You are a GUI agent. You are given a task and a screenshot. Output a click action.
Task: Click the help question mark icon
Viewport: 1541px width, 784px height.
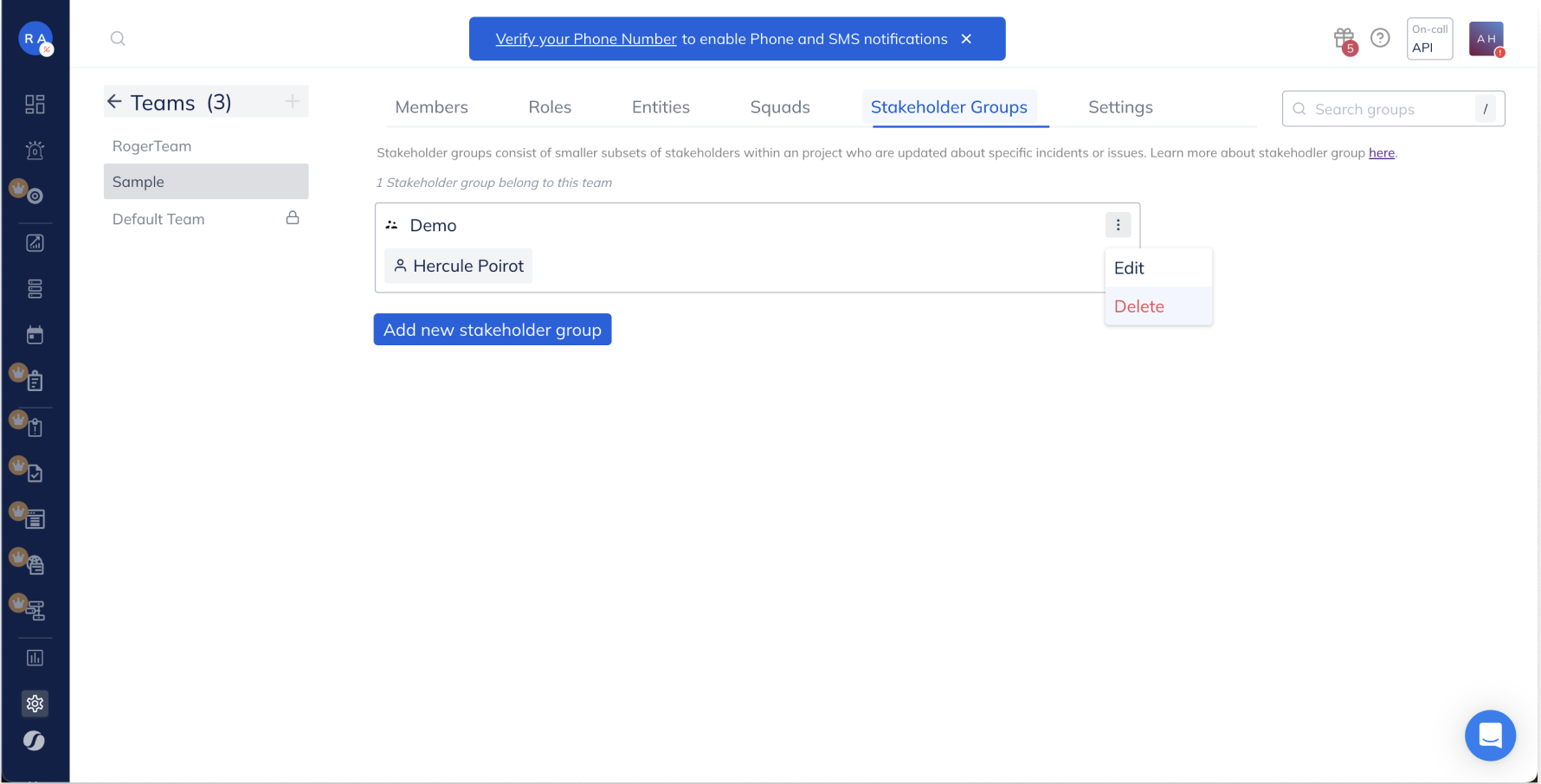pos(1380,38)
